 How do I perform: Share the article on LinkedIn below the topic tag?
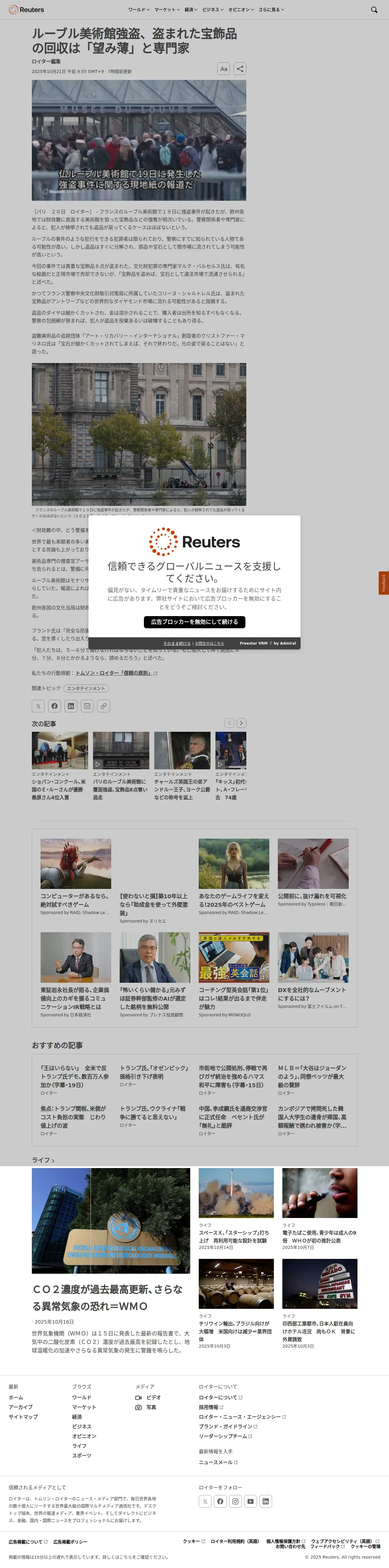coord(71,706)
